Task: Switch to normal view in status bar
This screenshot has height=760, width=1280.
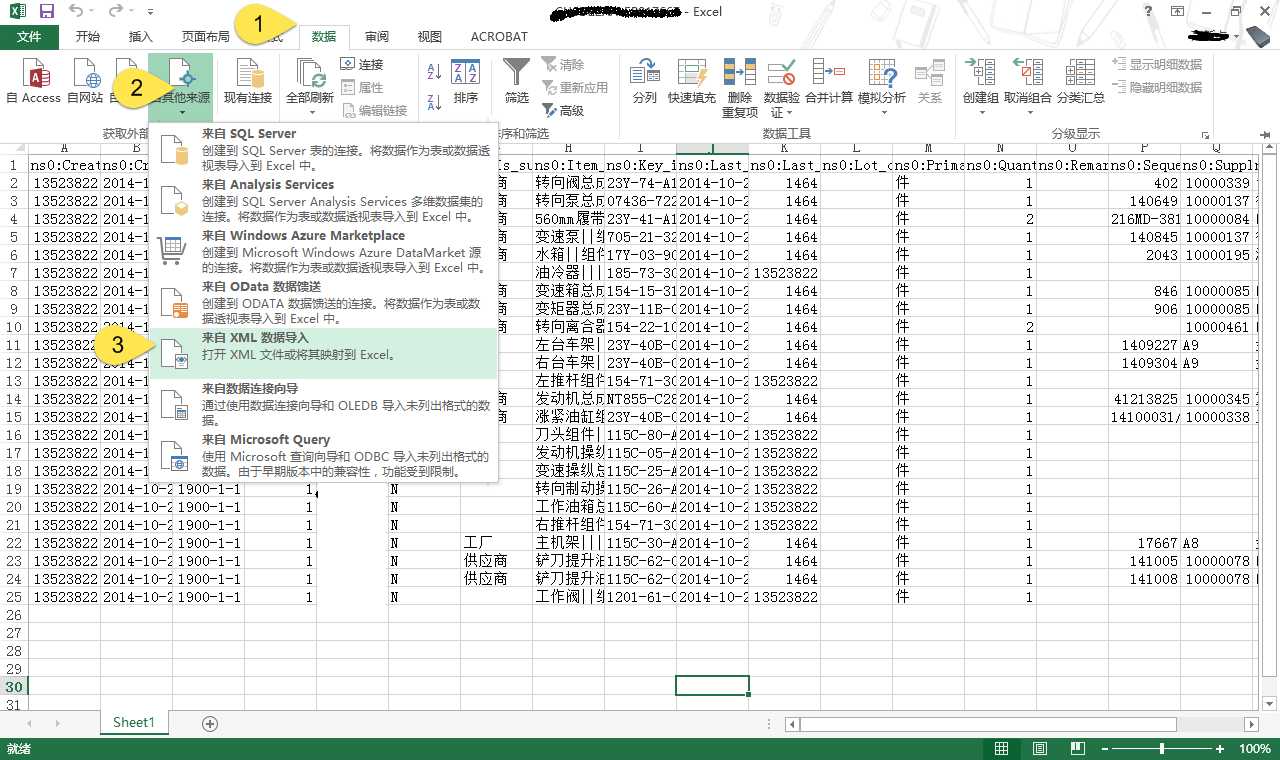Action: coord(1002,749)
